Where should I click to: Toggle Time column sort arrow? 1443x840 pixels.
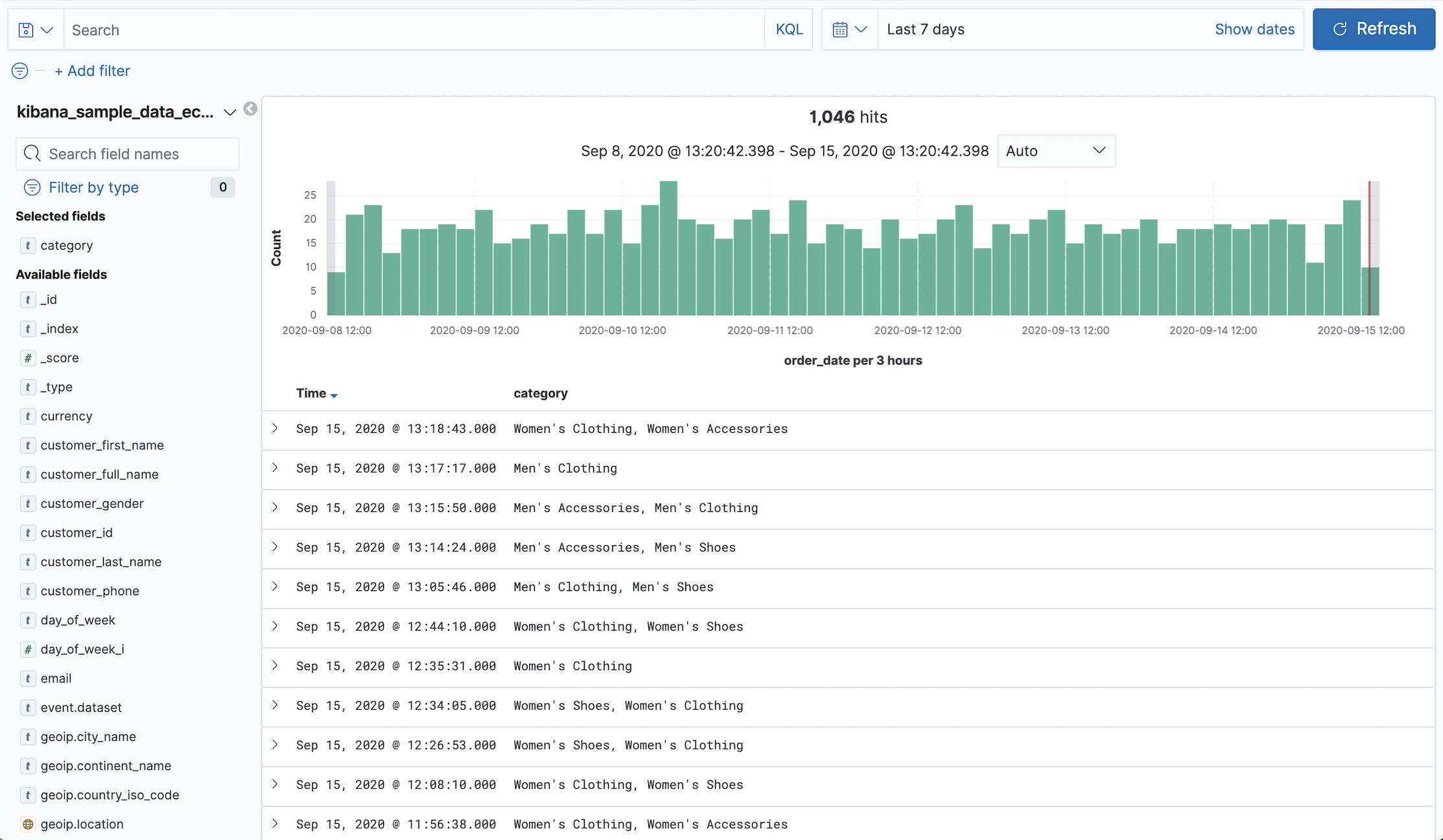pos(334,395)
